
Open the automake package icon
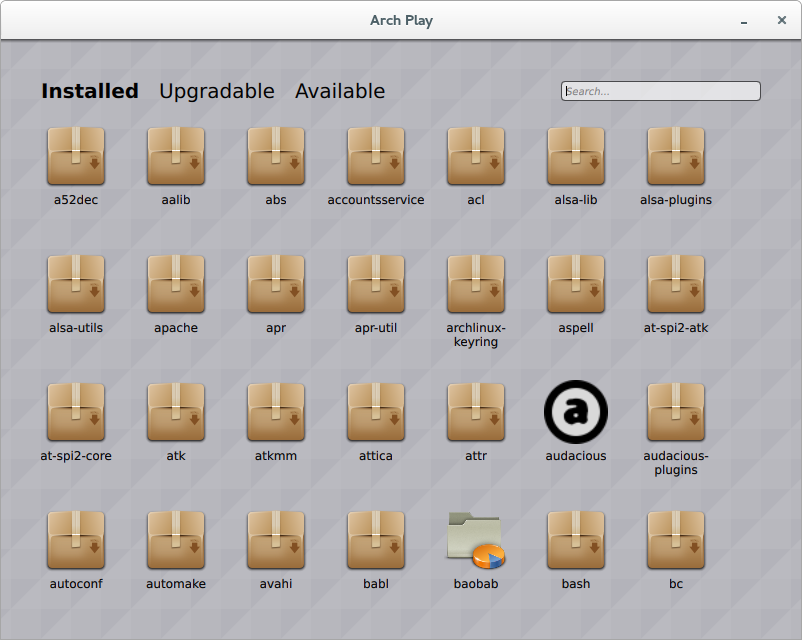click(176, 540)
